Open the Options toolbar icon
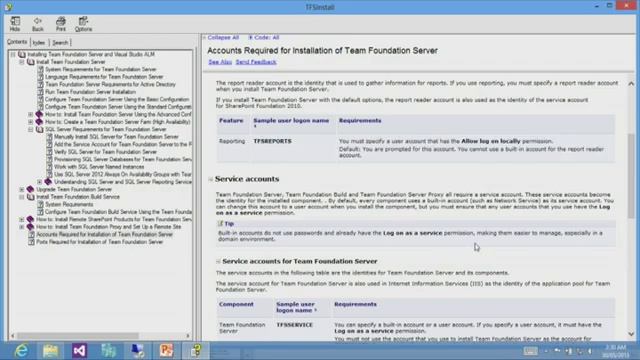 coord(83,24)
